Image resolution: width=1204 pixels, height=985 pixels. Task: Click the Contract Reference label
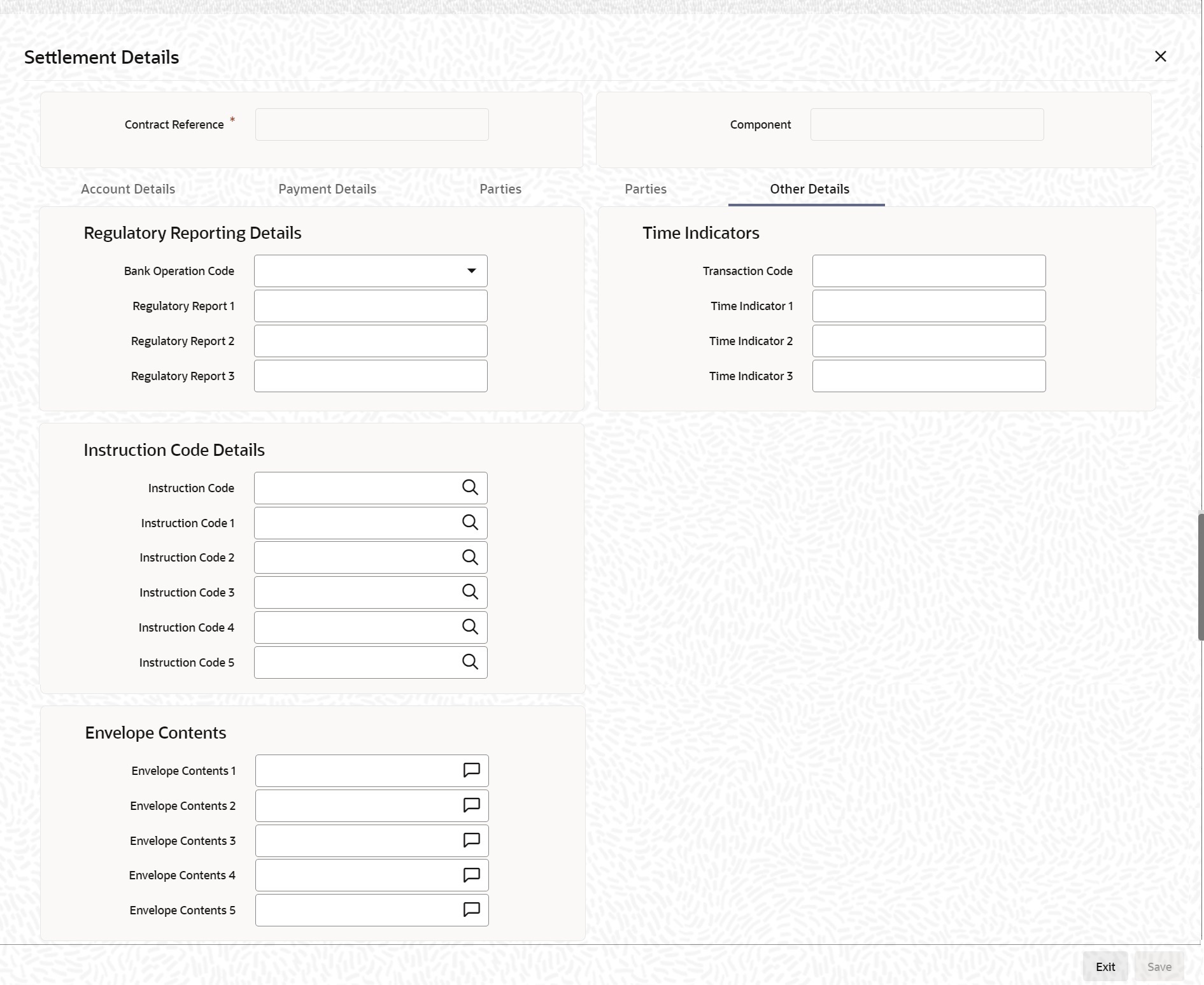pyautogui.click(x=174, y=125)
